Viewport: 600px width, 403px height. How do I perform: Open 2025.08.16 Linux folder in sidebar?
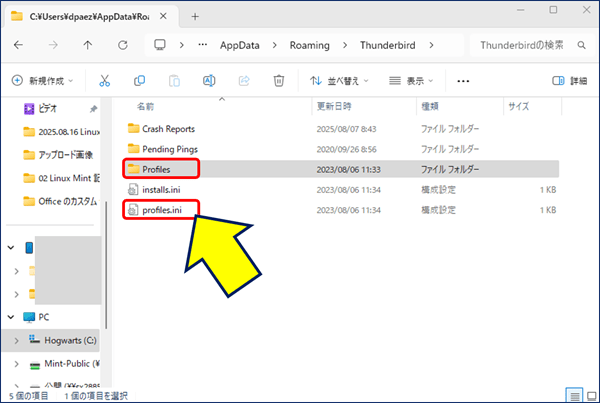point(61,132)
